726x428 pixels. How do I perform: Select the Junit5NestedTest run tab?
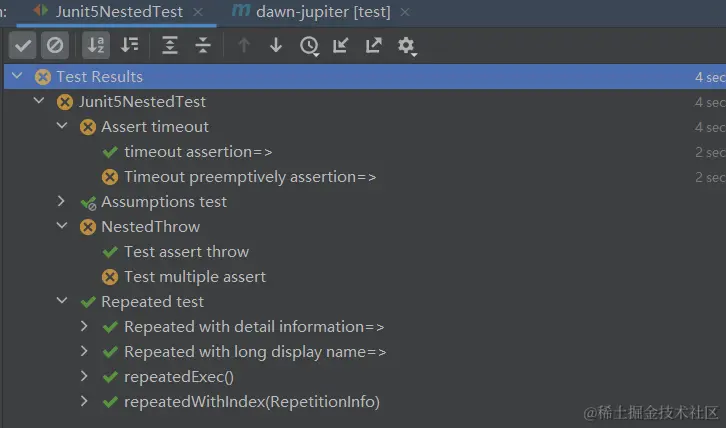pyautogui.click(x=117, y=11)
